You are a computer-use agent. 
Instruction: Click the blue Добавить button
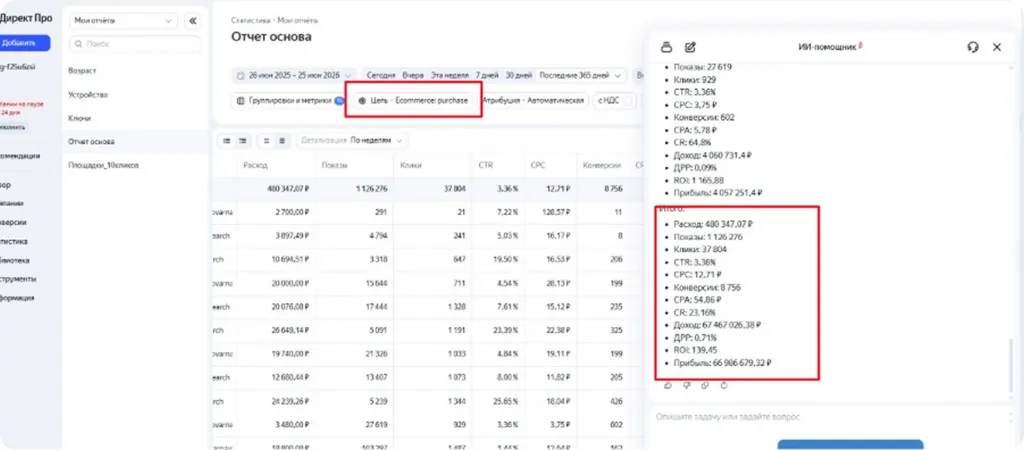click(x=22, y=43)
